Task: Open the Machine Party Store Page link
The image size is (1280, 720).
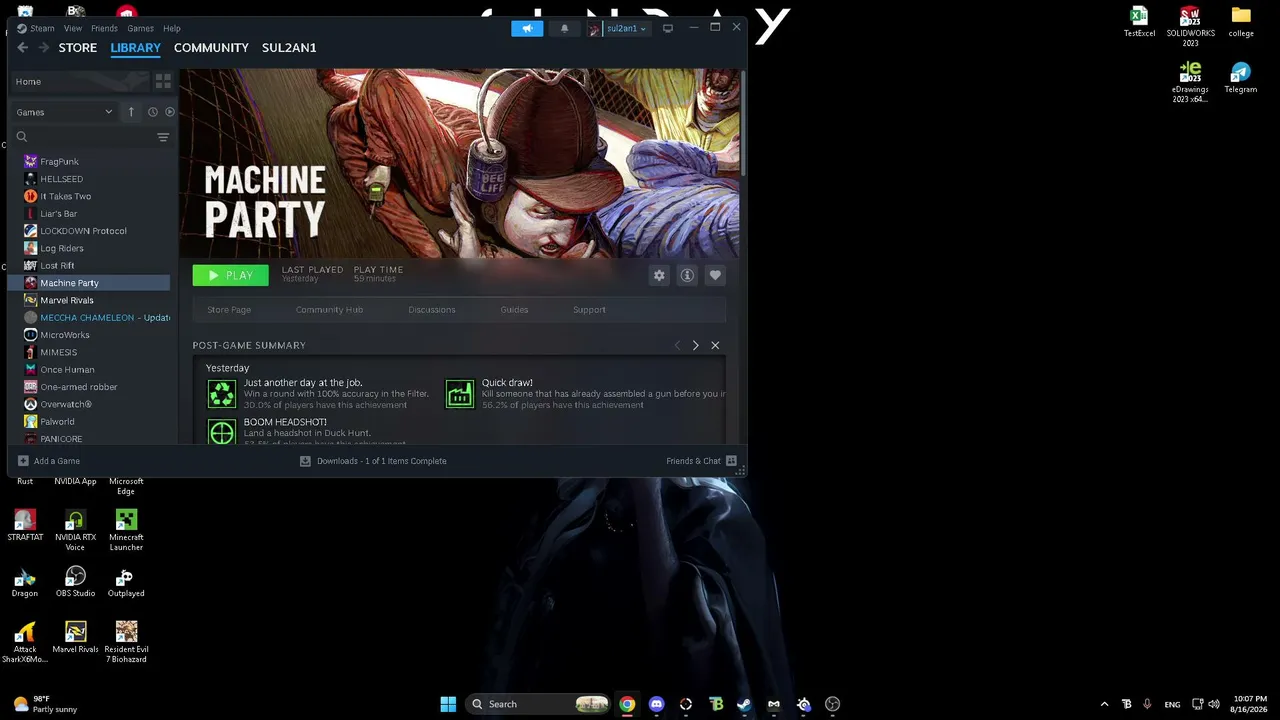Action: pos(229,310)
